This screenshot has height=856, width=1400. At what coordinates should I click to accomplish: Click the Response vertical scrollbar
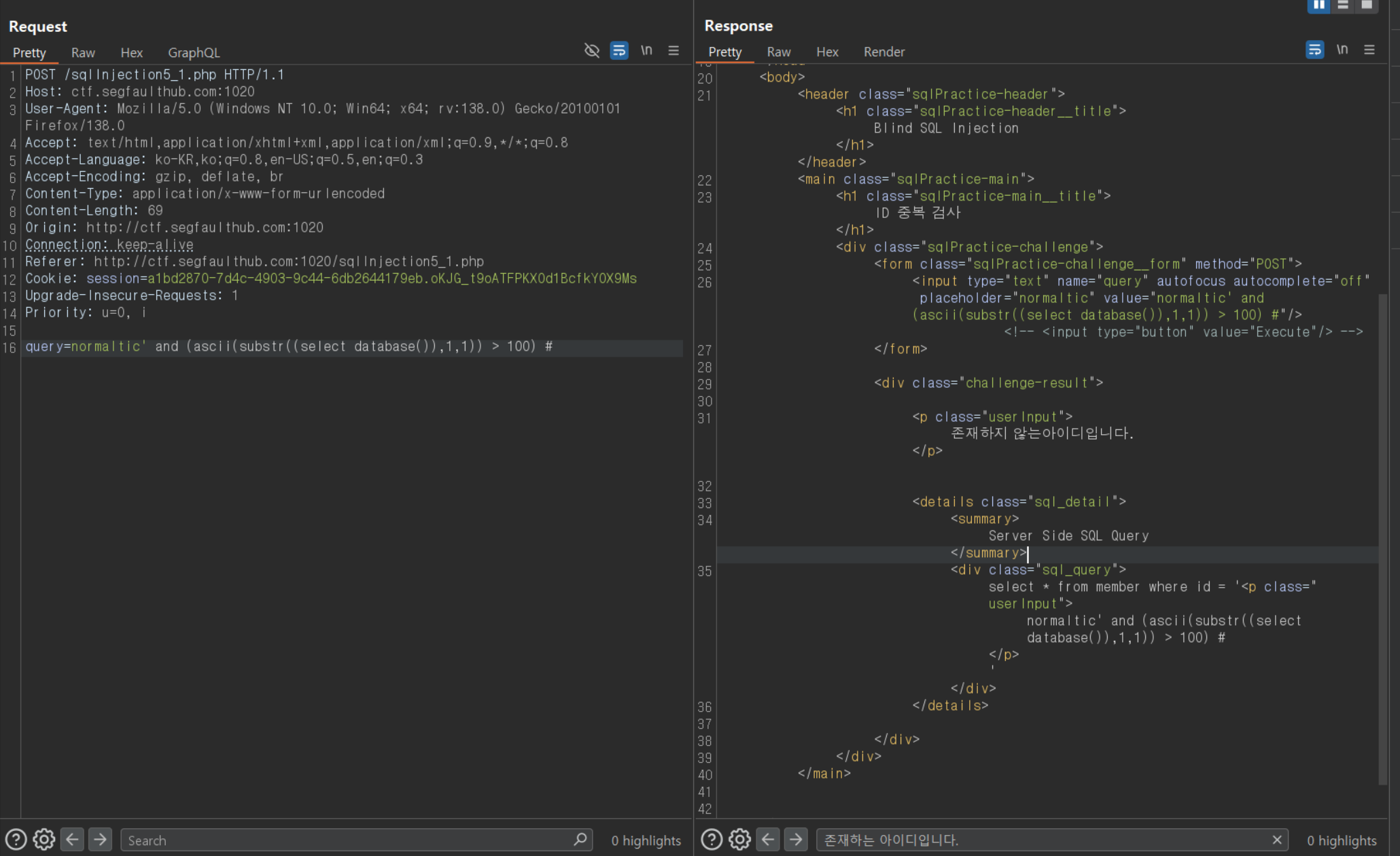tap(1383, 539)
